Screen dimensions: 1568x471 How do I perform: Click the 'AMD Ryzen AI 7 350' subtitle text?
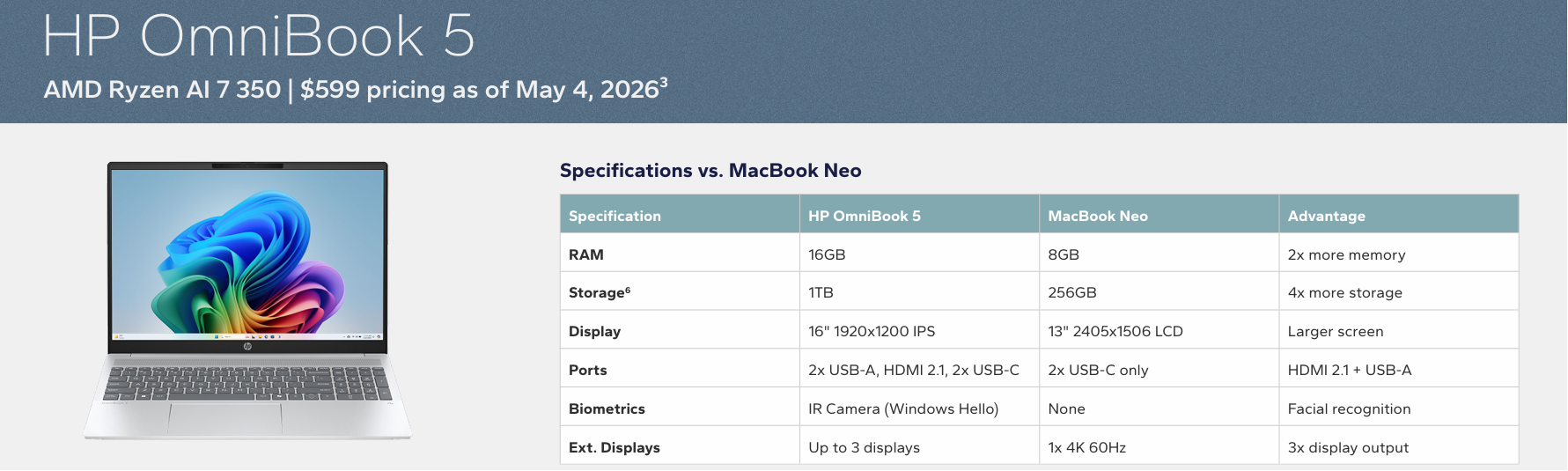point(162,90)
